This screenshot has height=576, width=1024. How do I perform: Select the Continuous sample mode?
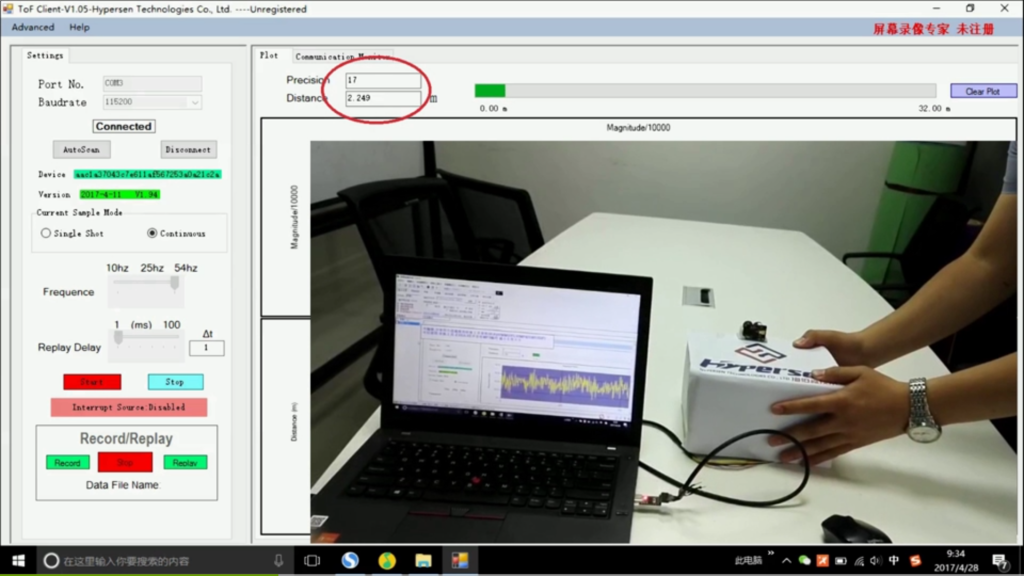[x=152, y=233]
